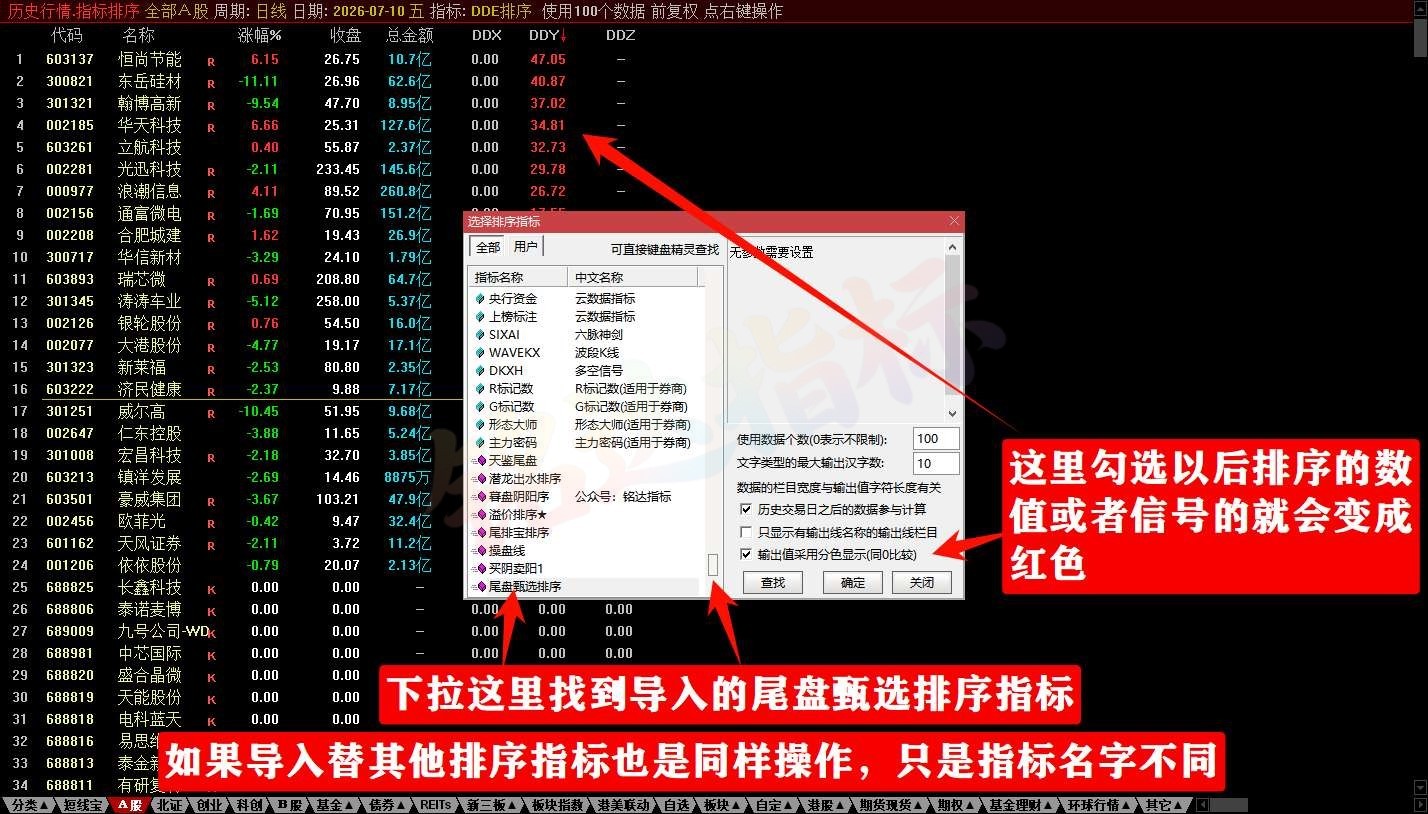Select the G标记数 indicator icon
Viewport: 1428px width, 814px height.
click(x=480, y=407)
